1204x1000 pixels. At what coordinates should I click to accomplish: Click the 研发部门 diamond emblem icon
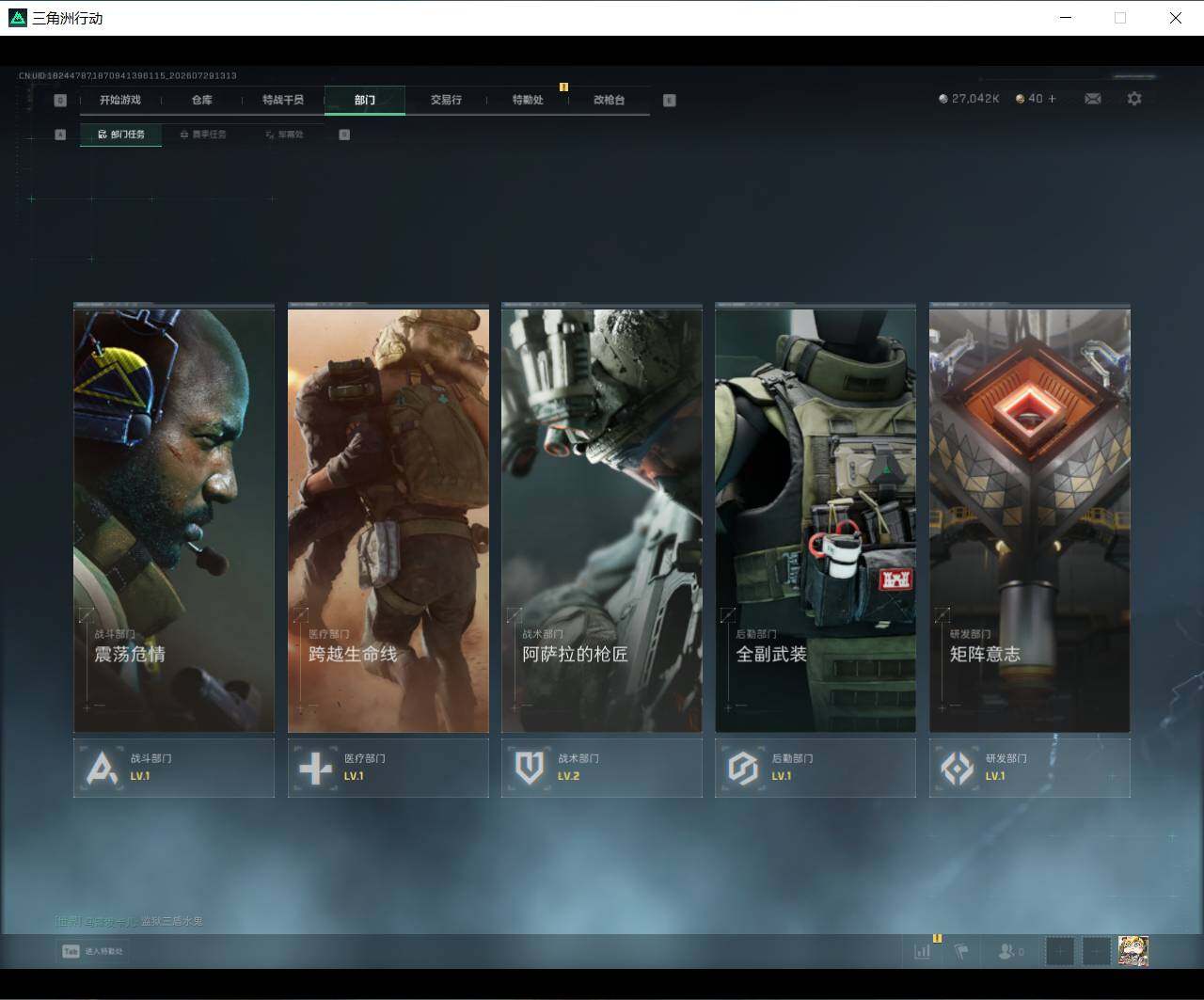click(x=958, y=769)
